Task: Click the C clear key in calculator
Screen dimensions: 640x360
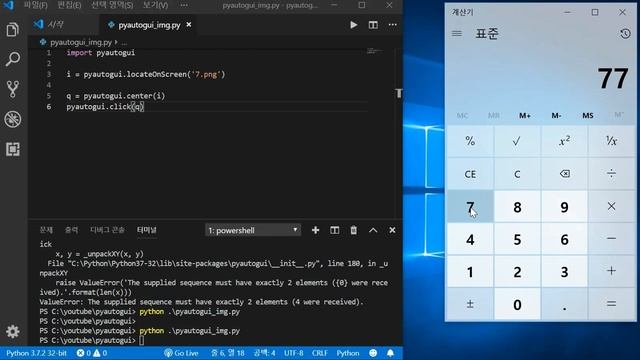Action: [517, 174]
